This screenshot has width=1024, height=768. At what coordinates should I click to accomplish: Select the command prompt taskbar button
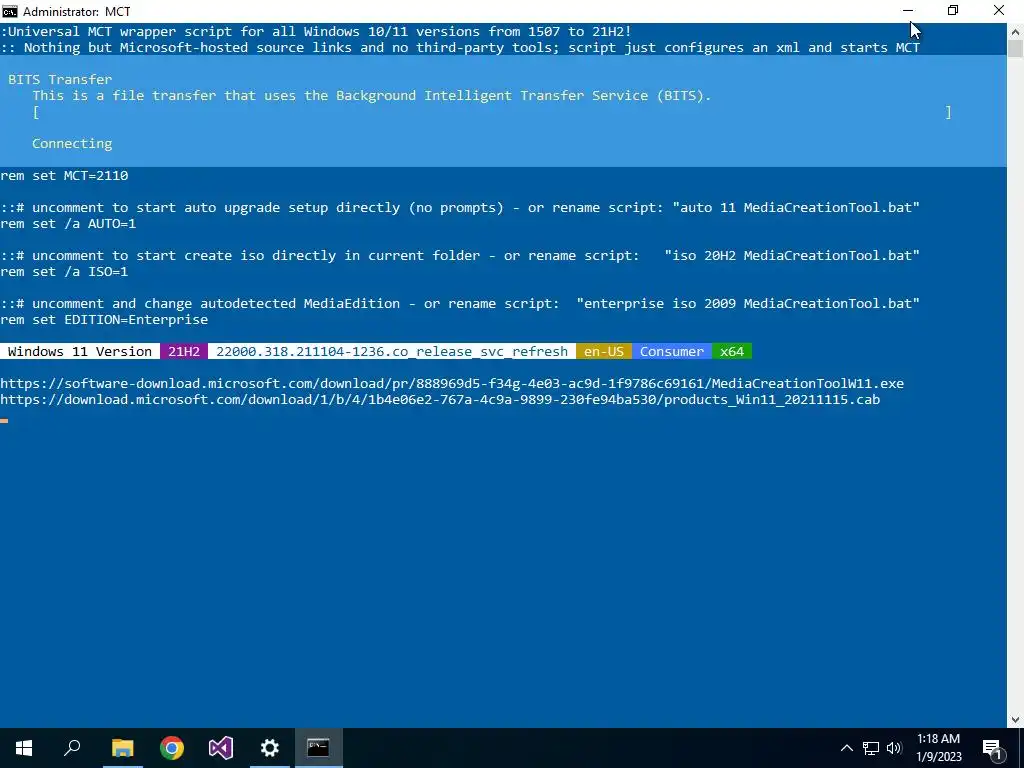tap(319, 748)
